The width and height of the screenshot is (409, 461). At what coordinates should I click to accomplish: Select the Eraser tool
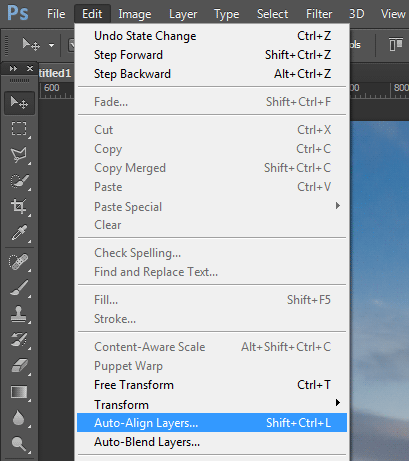[x=19, y=366]
